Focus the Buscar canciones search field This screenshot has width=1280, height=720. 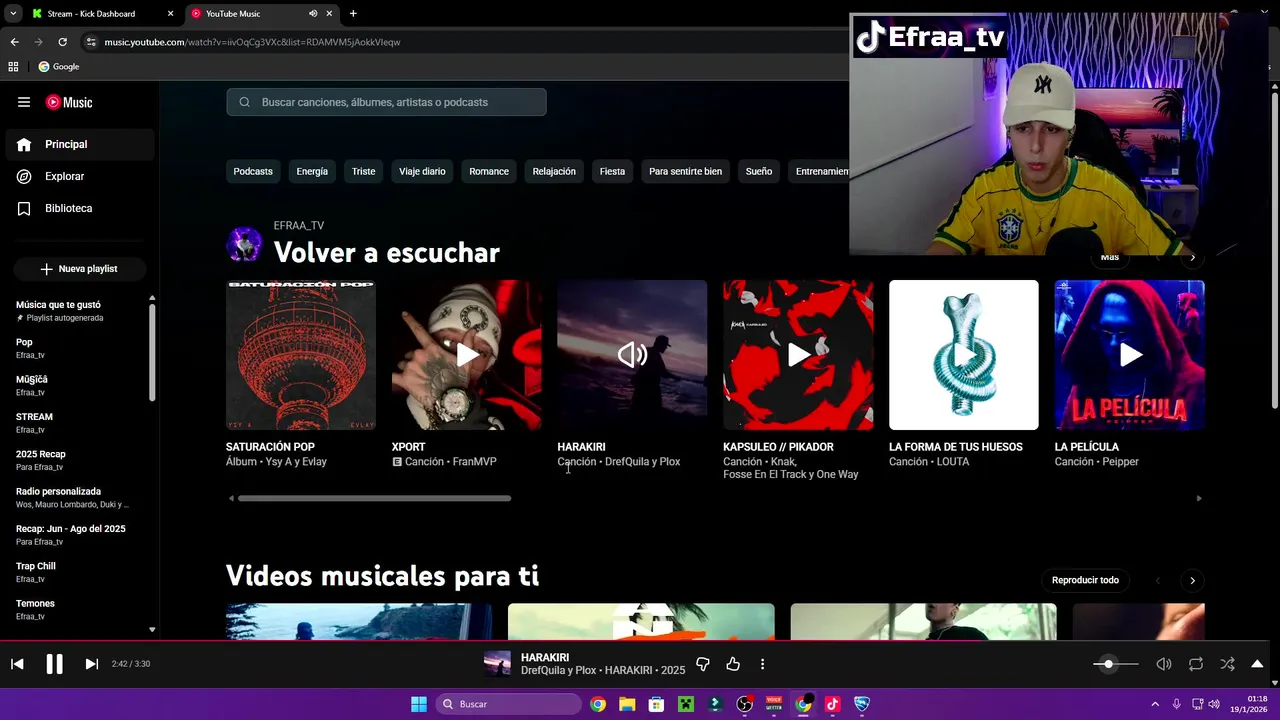point(386,102)
